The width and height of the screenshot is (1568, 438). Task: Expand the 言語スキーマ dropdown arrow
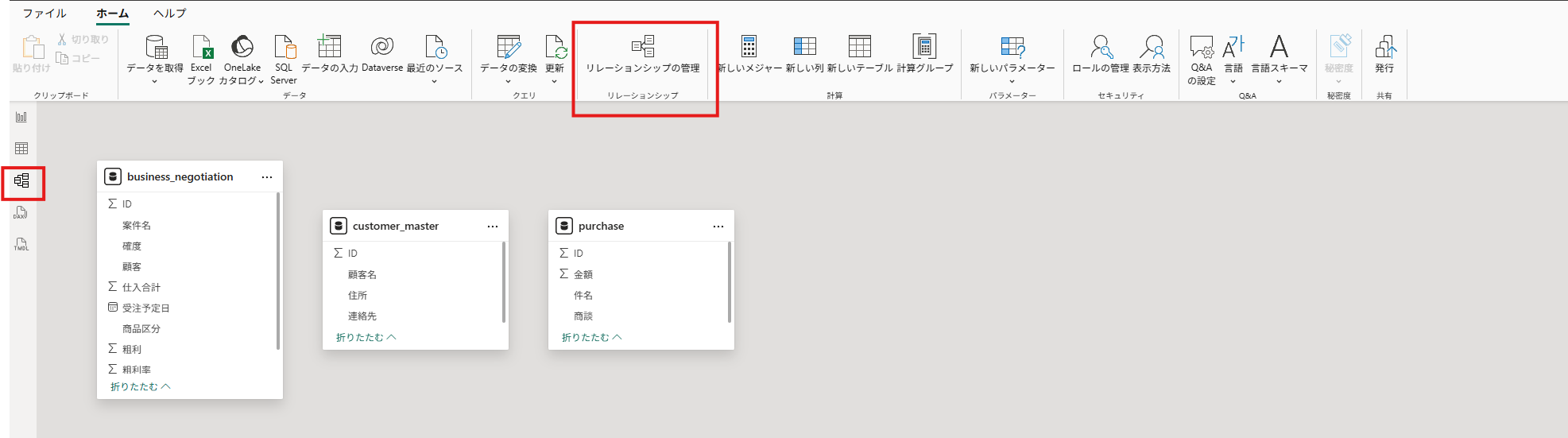point(1279,81)
